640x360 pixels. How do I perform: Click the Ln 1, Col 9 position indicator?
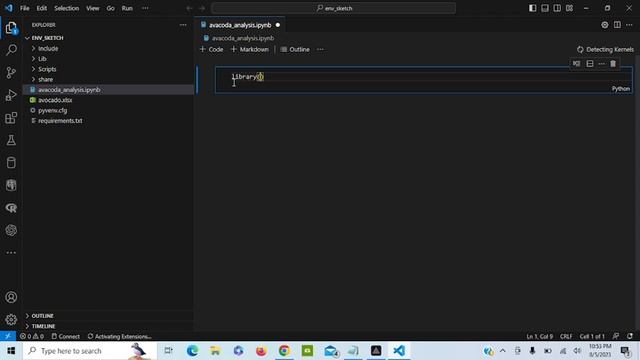[x=539, y=336]
